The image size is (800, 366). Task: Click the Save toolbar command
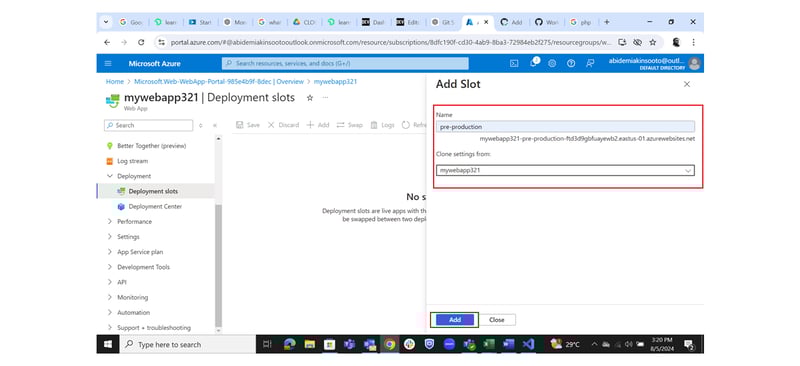tap(248, 125)
